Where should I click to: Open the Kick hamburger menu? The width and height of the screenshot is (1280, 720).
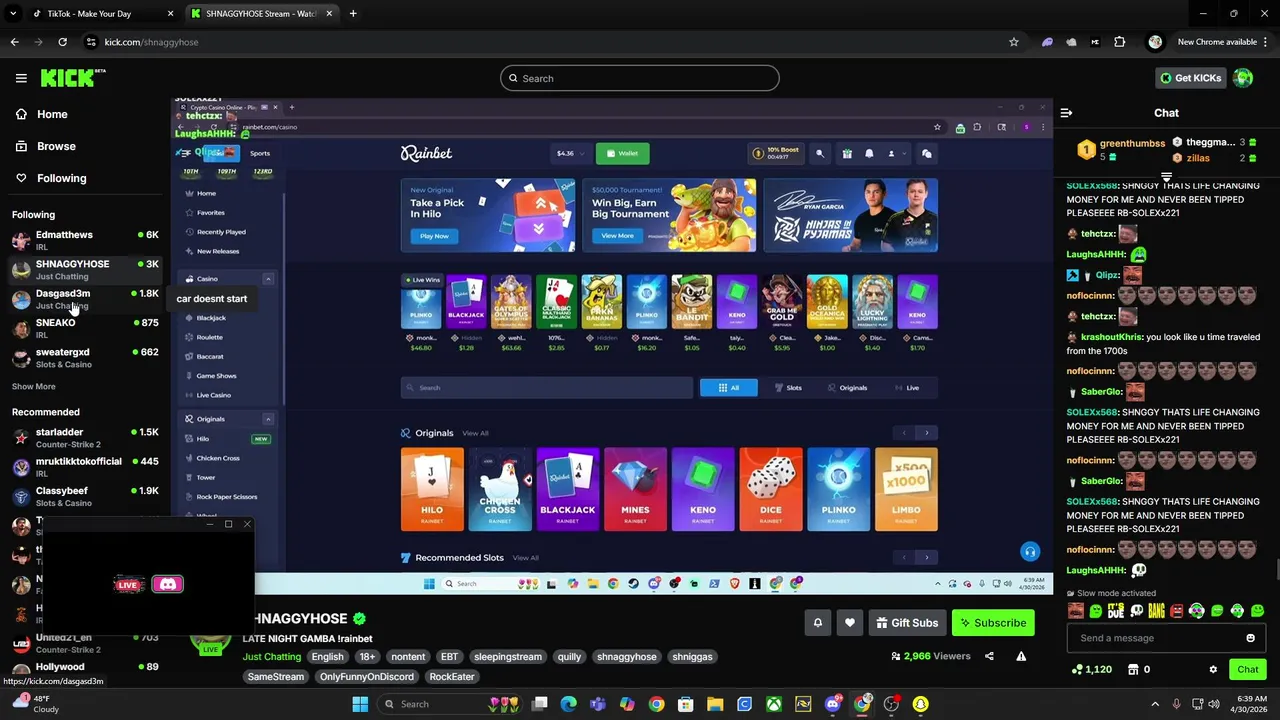pyautogui.click(x=21, y=78)
